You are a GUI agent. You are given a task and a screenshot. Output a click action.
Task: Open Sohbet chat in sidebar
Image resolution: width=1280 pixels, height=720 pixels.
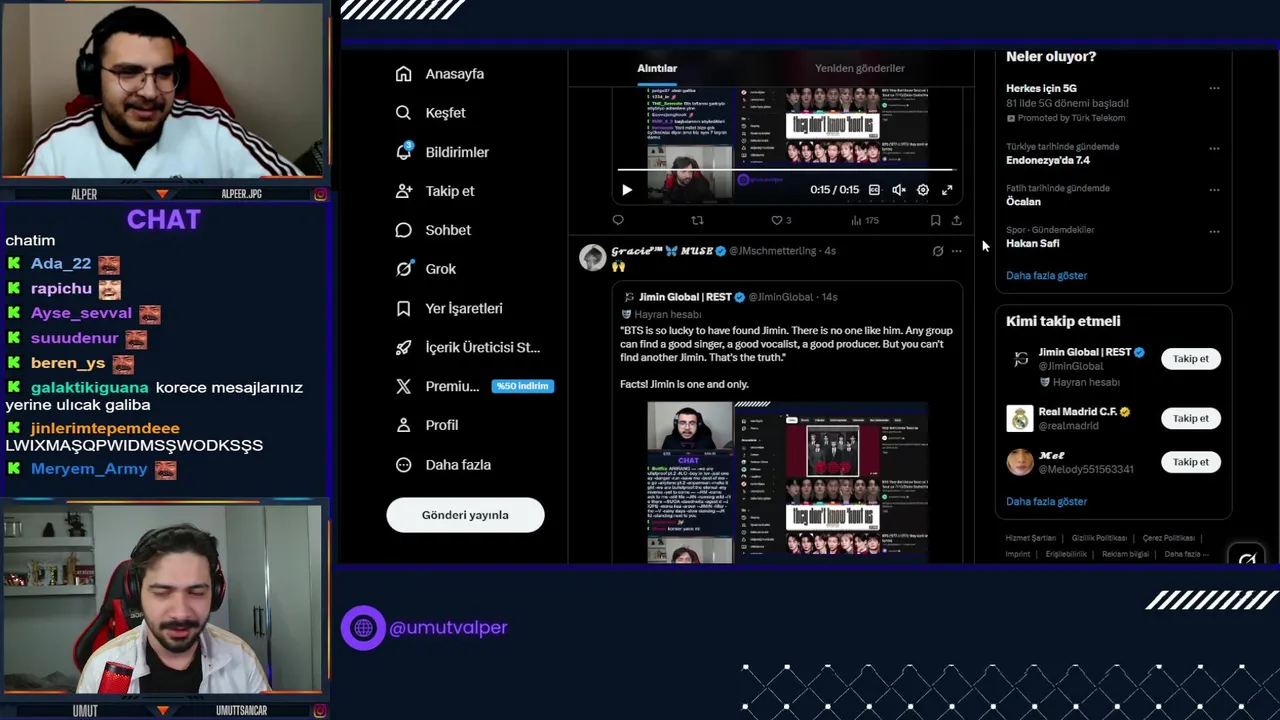pos(433,230)
